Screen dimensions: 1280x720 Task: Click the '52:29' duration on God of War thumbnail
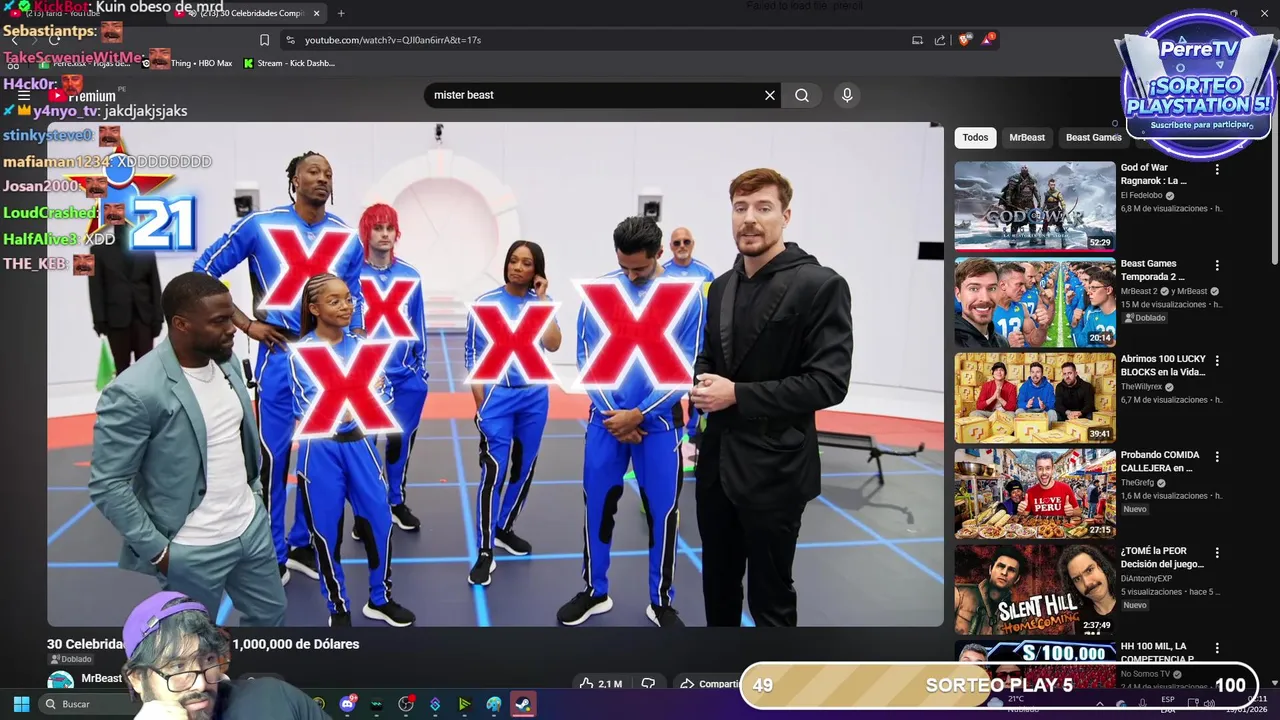tap(1100, 242)
